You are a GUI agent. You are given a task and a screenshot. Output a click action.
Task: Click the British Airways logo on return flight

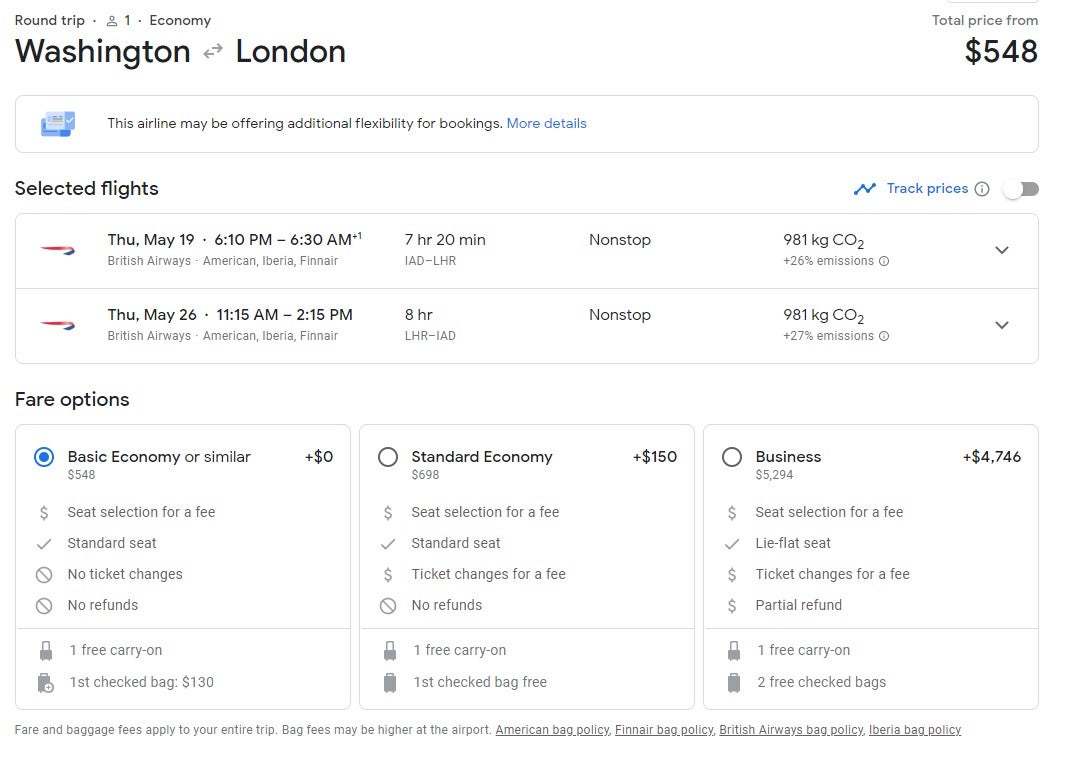pyautogui.click(x=57, y=325)
